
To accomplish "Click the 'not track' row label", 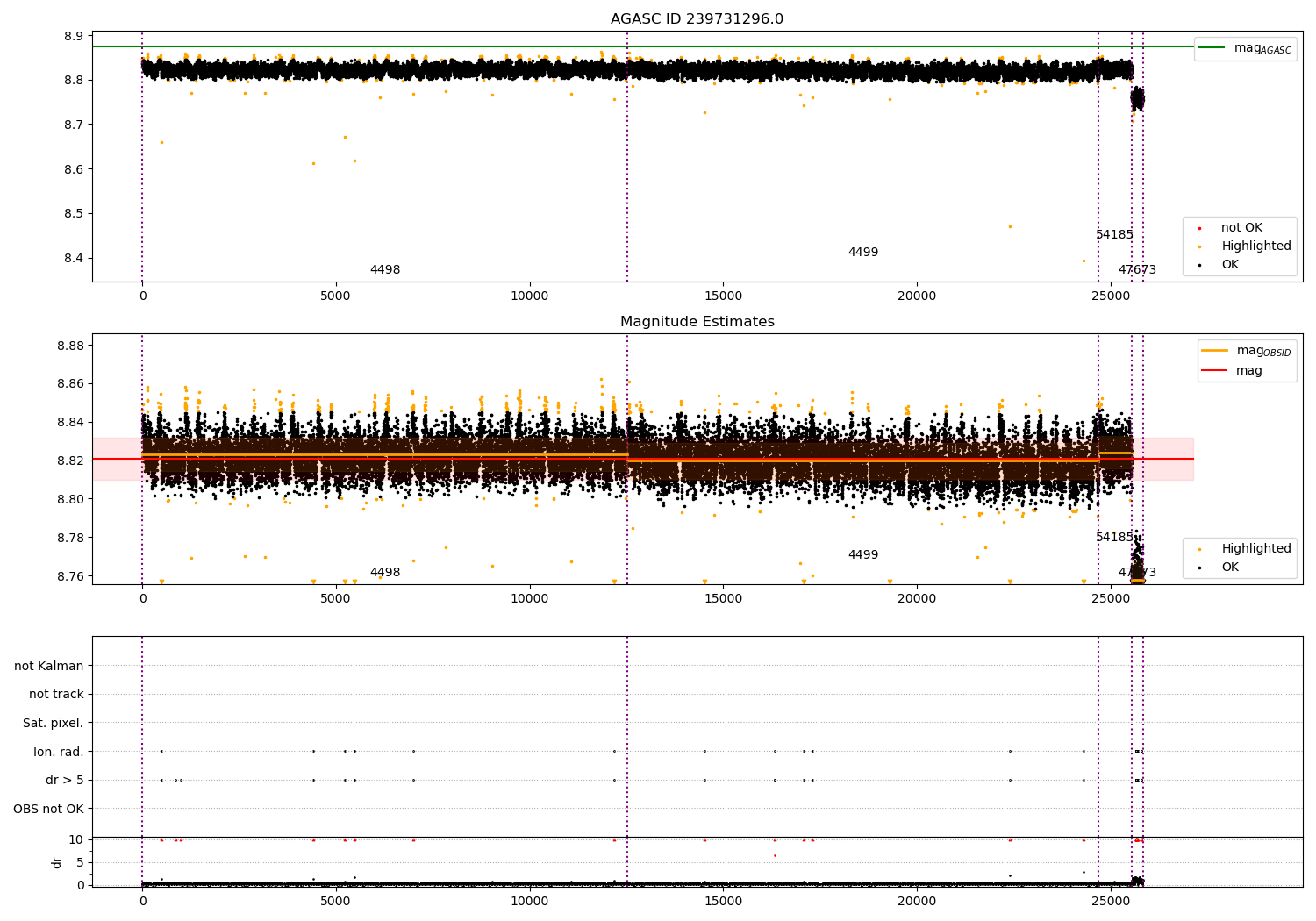I will pyautogui.click(x=56, y=695).
